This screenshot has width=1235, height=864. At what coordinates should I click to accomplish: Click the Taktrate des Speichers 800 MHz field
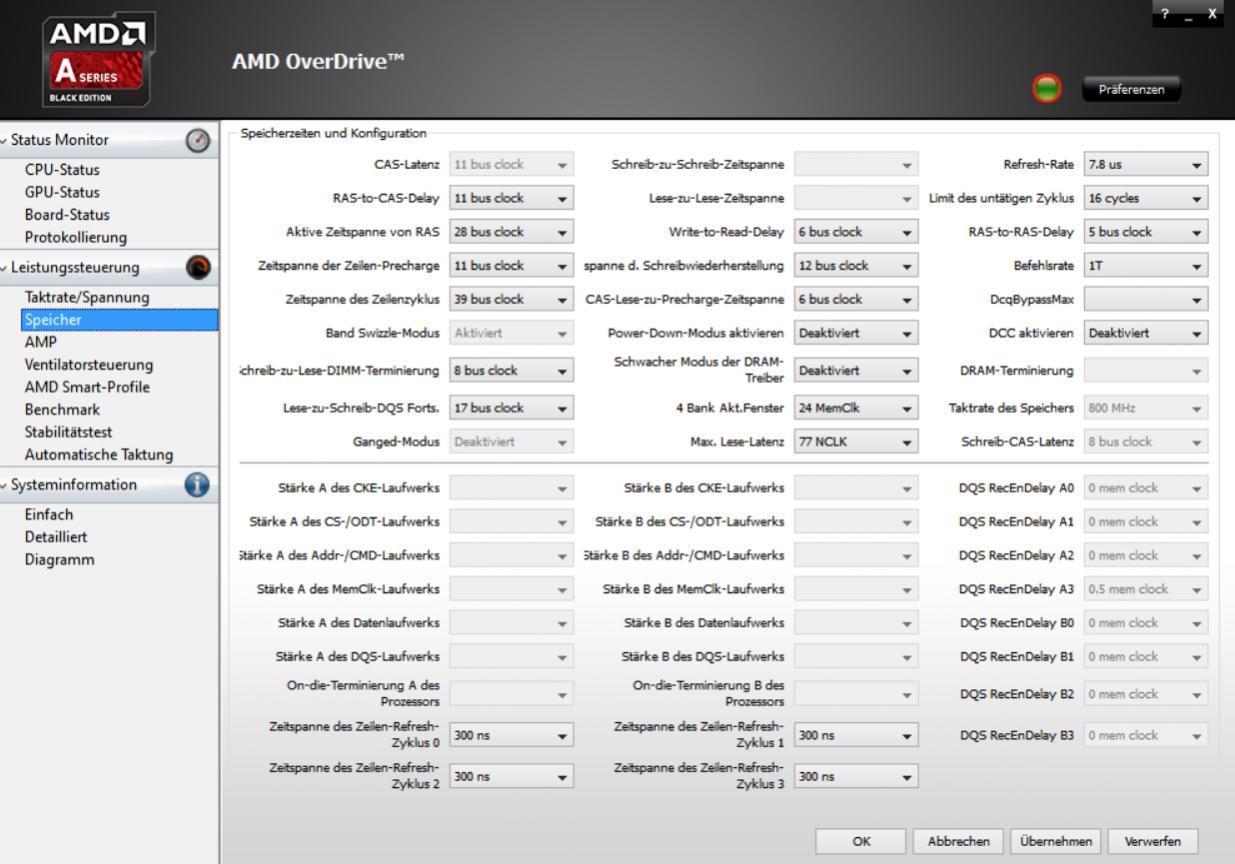(x=1146, y=408)
